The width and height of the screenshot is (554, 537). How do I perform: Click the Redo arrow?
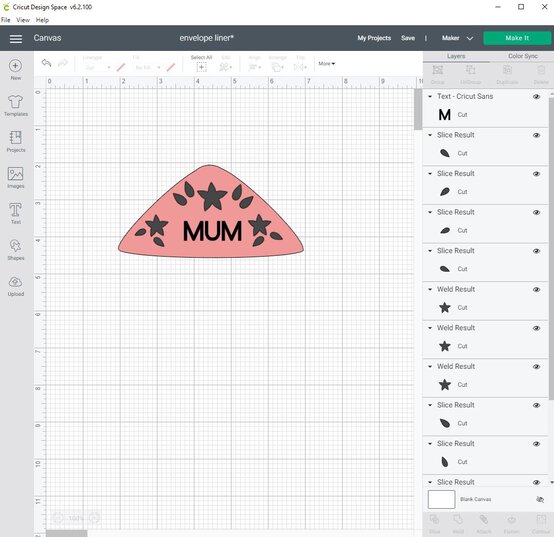pyautogui.click(x=63, y=63)
